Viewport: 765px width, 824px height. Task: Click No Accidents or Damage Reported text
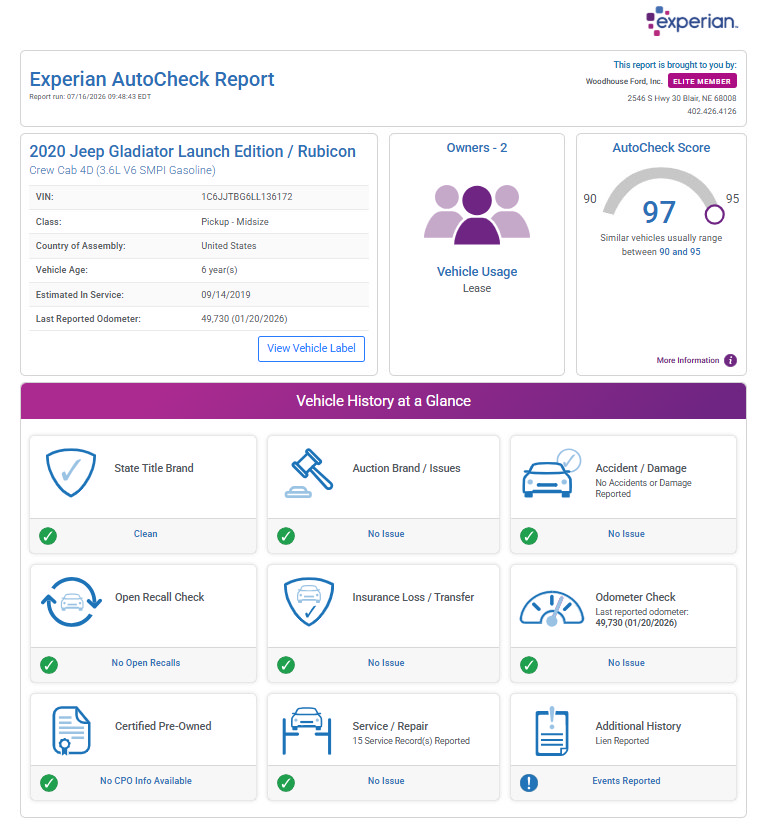tap(643, 488)
